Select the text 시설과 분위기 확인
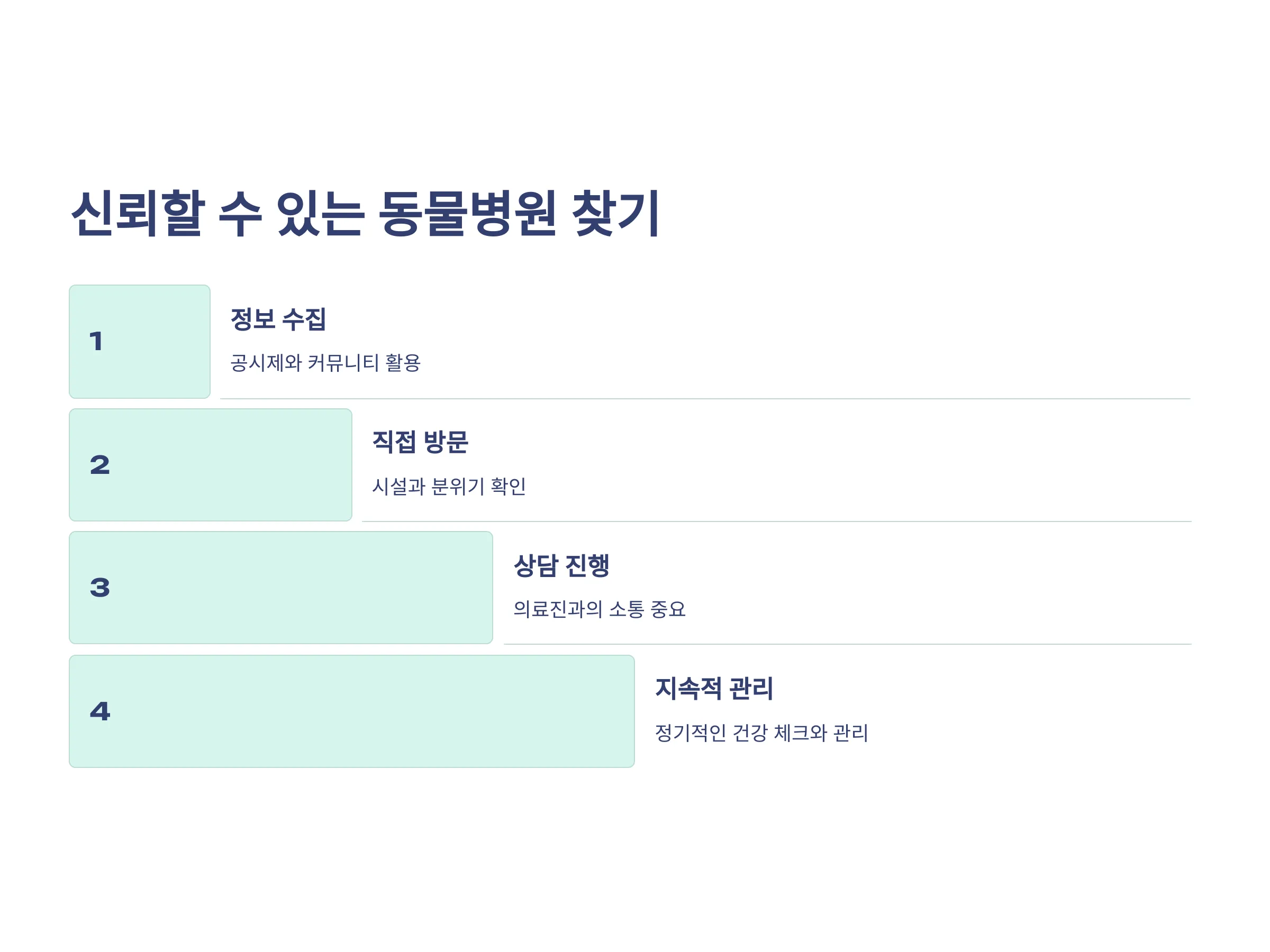Viewport: 1270px width, 952px height. (x=449, y=487)
